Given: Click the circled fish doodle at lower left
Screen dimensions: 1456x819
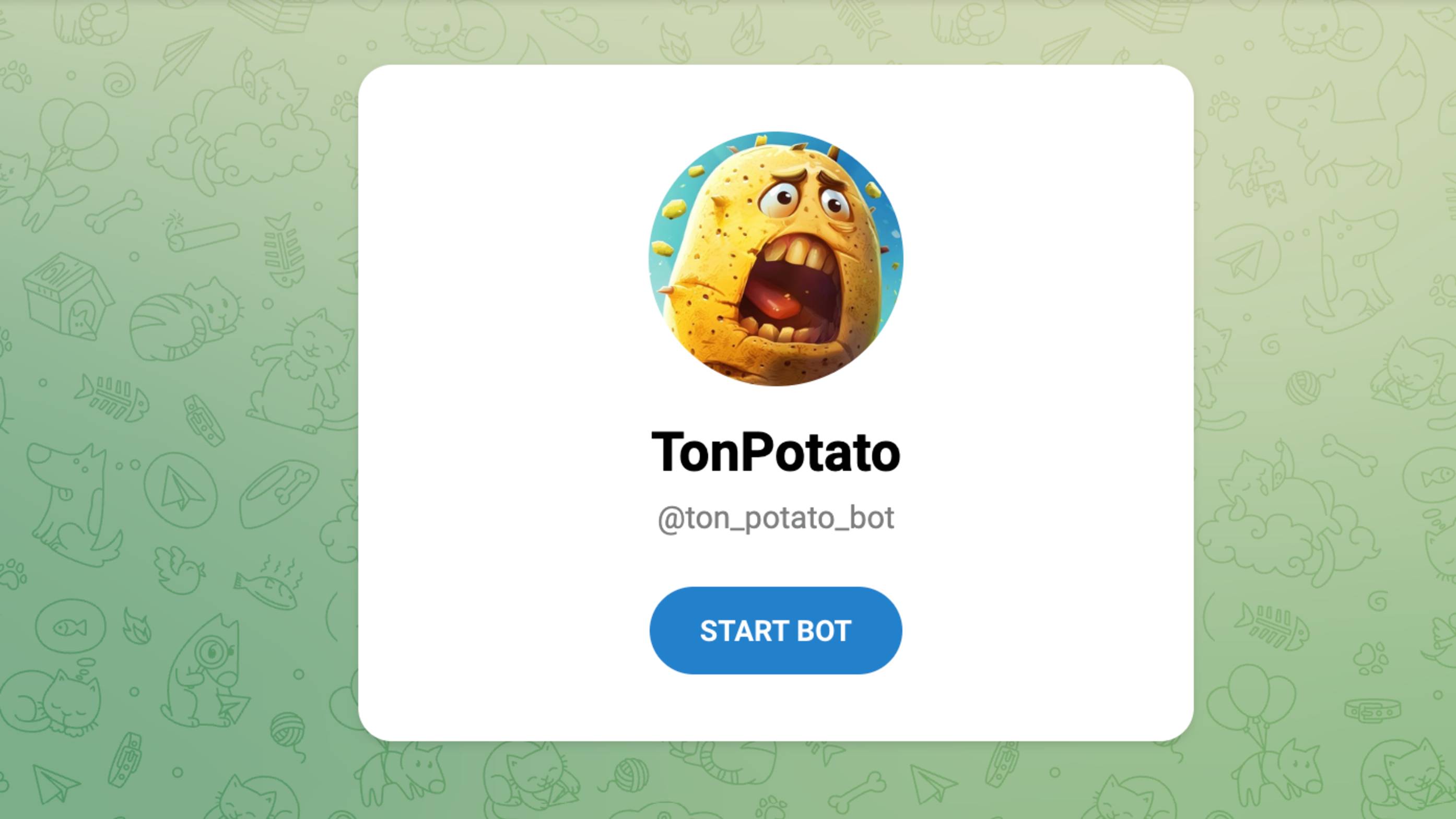Looking at the screenshot, I should (x=70, y=627).
